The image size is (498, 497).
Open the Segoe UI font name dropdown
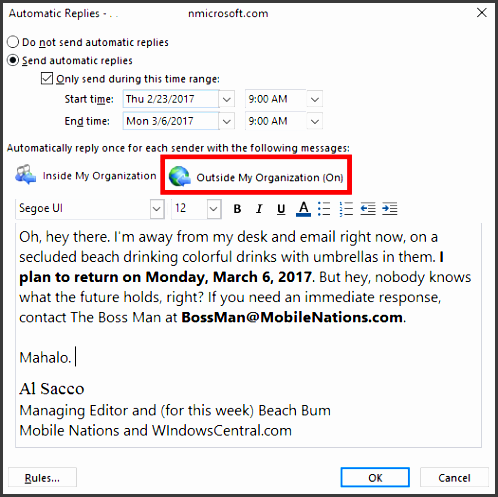click(x=157, y=209)
